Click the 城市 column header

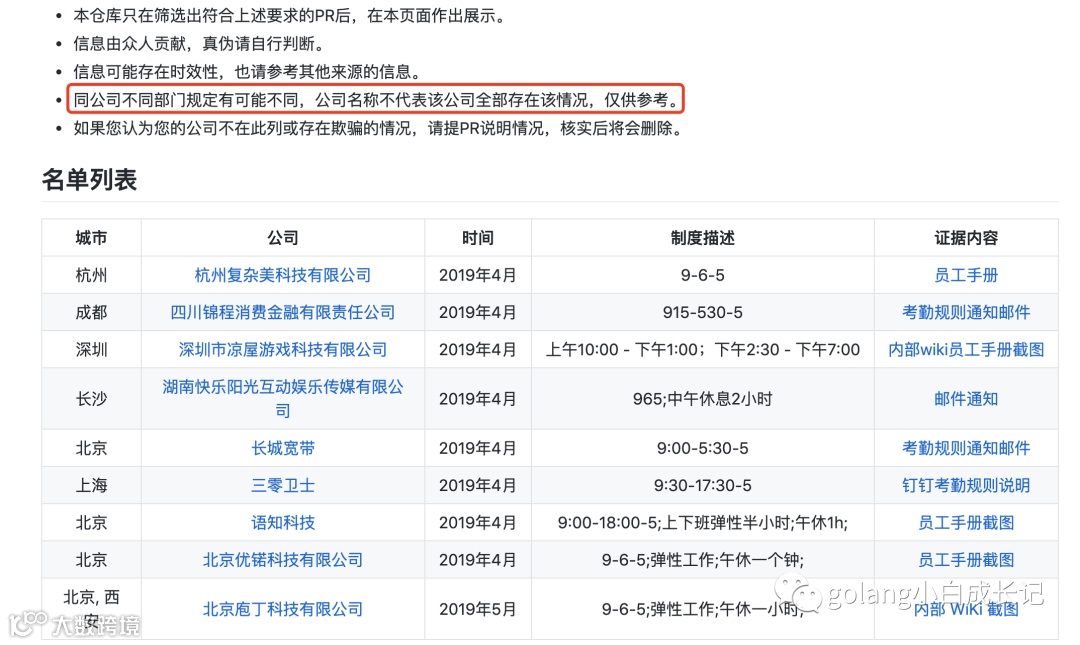coord(92,238)
